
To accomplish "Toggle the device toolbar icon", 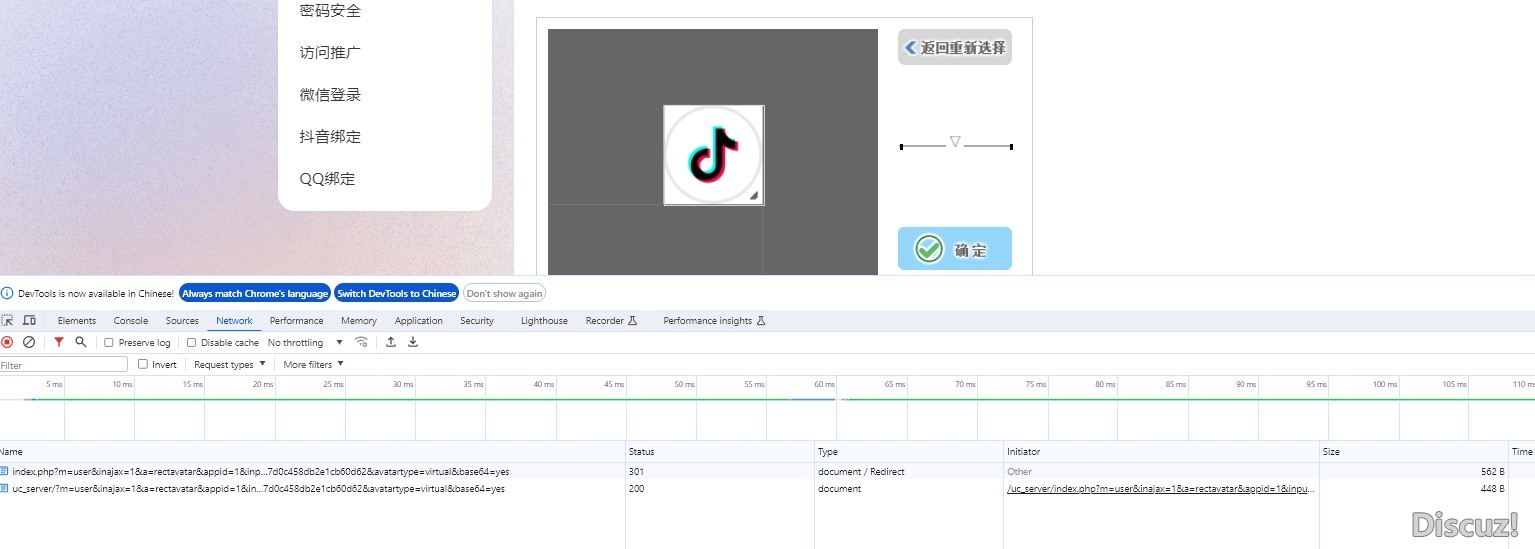I will (x=29, y=321).
